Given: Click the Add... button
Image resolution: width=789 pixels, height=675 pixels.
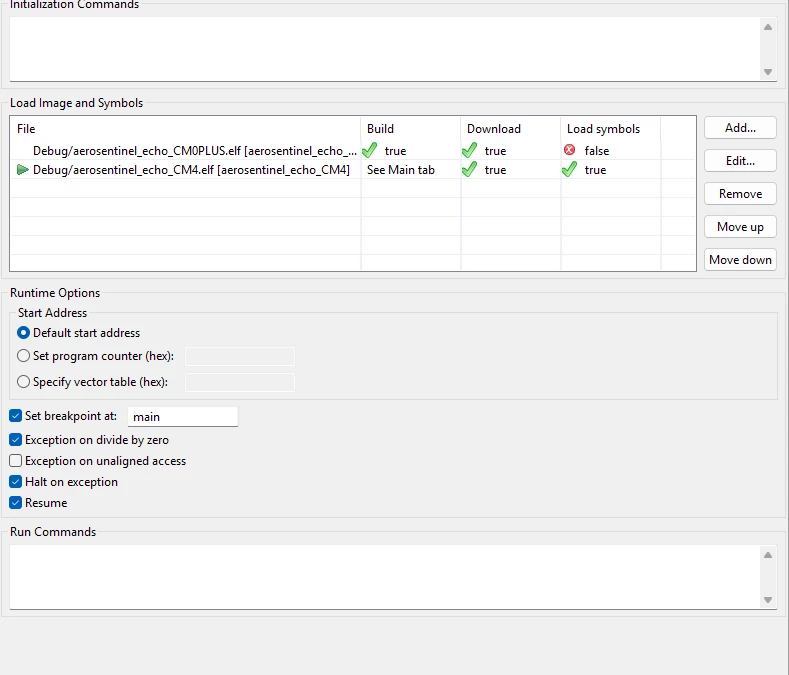Looking at the screenshot, I should coord(740,128).
